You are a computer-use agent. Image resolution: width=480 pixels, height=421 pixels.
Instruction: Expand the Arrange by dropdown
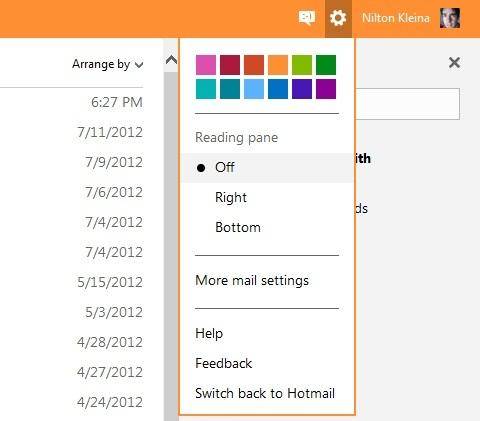[108, 64]
